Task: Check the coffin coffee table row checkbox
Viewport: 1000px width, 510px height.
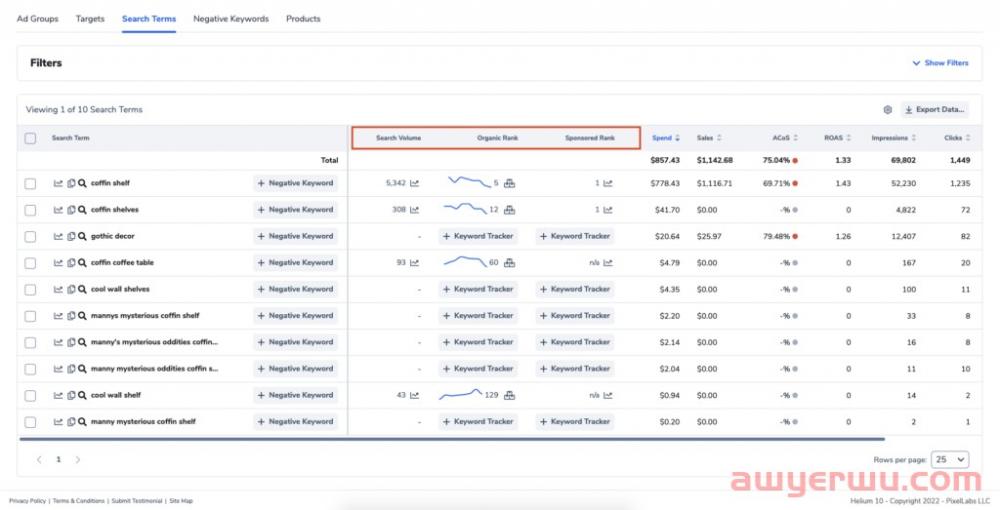Action: 30,263
